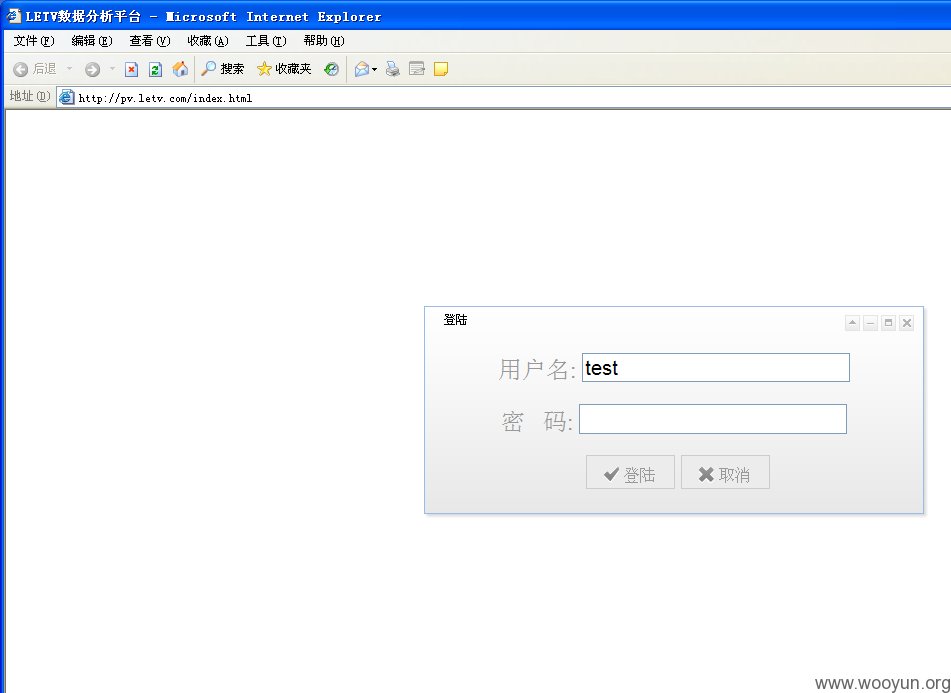Click the 用户名: label text
This screenshot has height=693, width=951.
click(537, 369)
